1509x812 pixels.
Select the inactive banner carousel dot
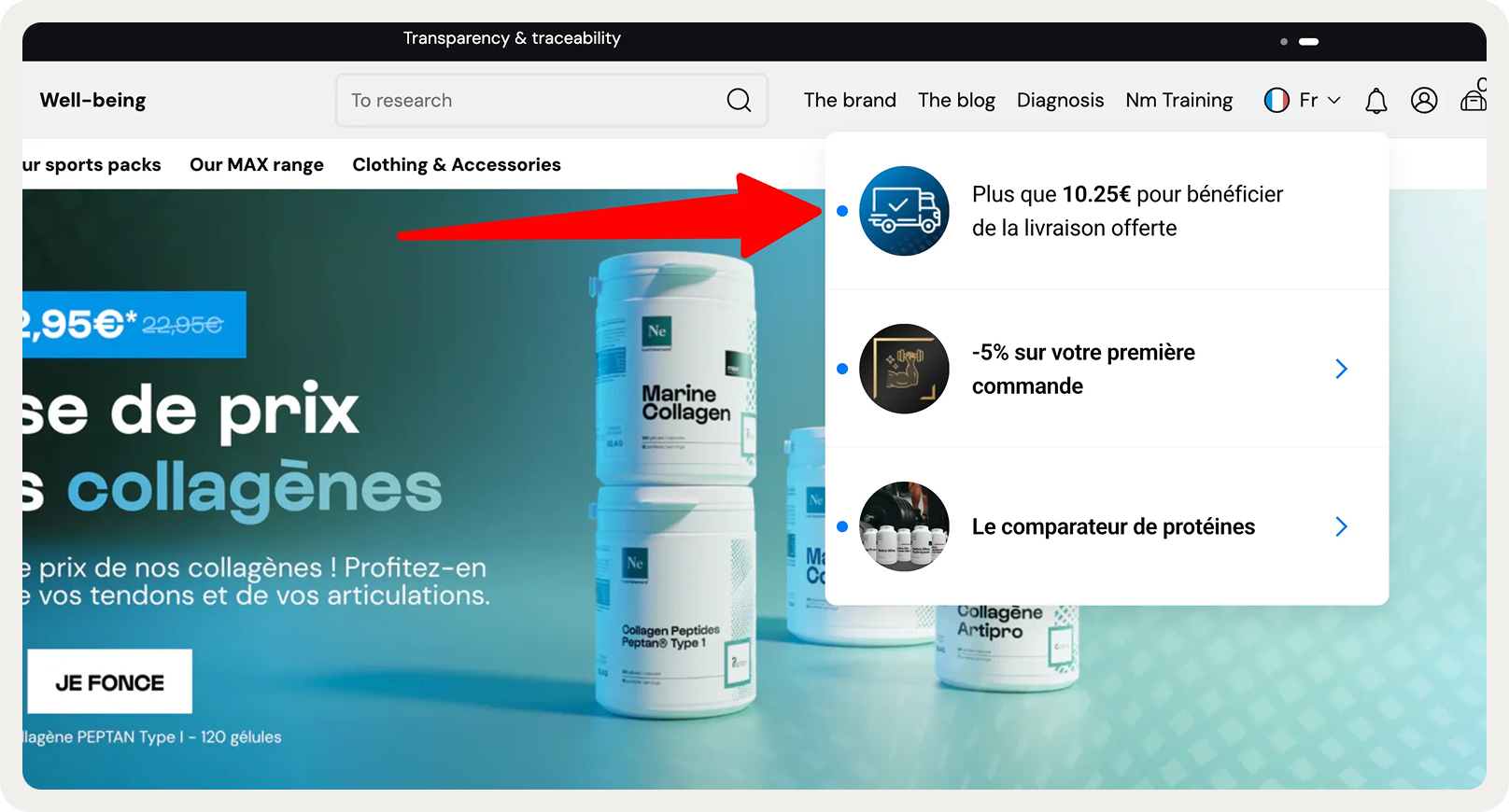point(1284,41)
